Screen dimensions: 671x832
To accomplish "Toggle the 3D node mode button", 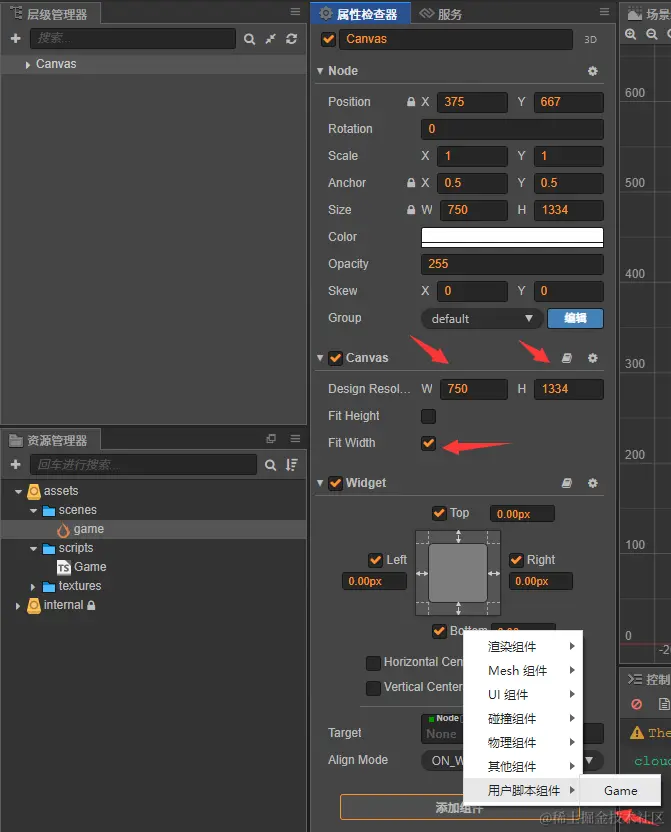I will (590, 39).
